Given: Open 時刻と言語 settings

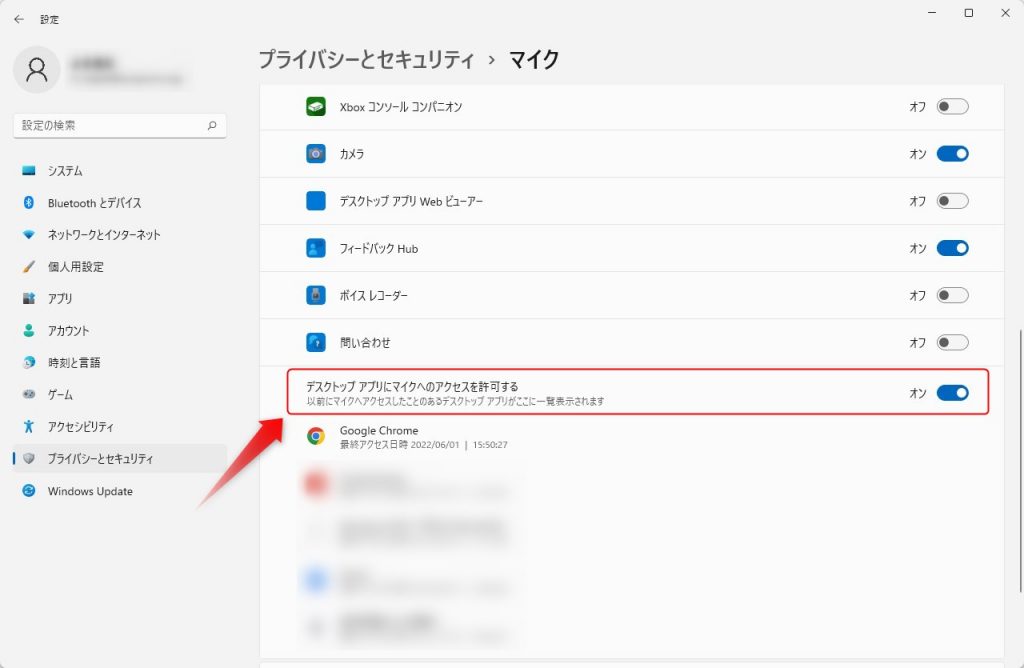Looking at the screenshot, I should tap(120, 362).
